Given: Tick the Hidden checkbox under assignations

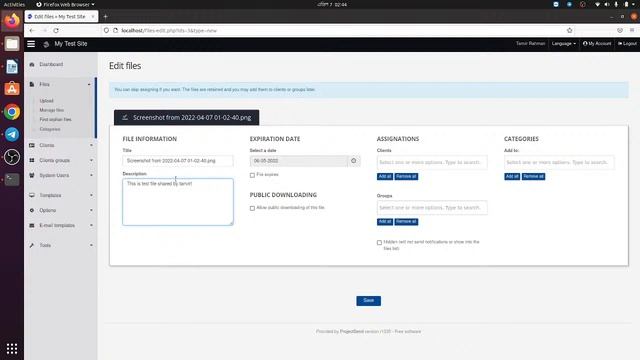Looking at the screenshot, I should [379, 242].
